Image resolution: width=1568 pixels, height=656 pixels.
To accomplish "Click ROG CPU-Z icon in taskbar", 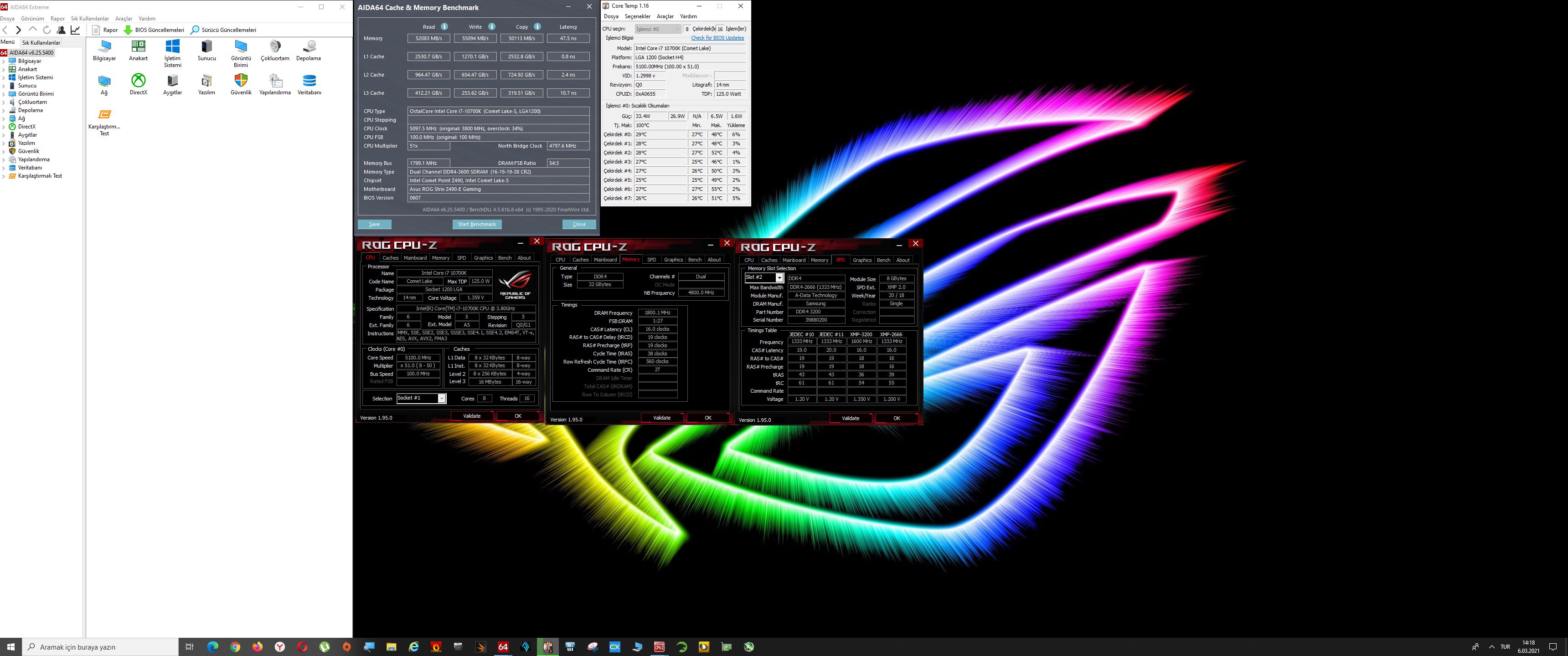I will pos(659,647).
